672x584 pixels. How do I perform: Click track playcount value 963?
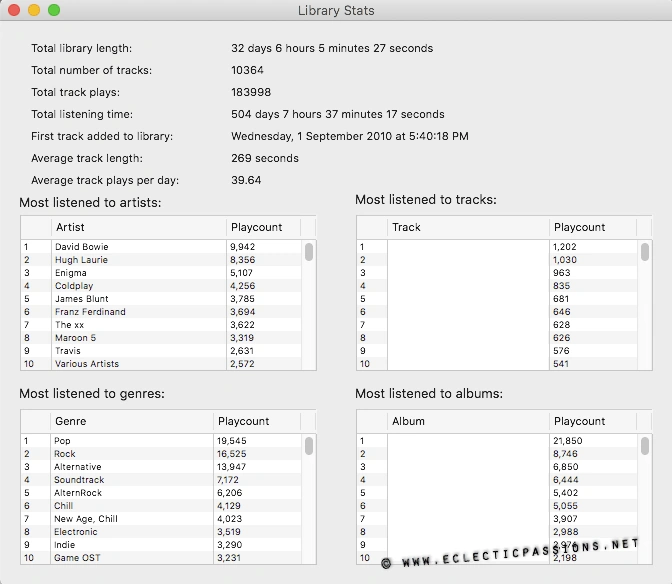tap(561, 273)
